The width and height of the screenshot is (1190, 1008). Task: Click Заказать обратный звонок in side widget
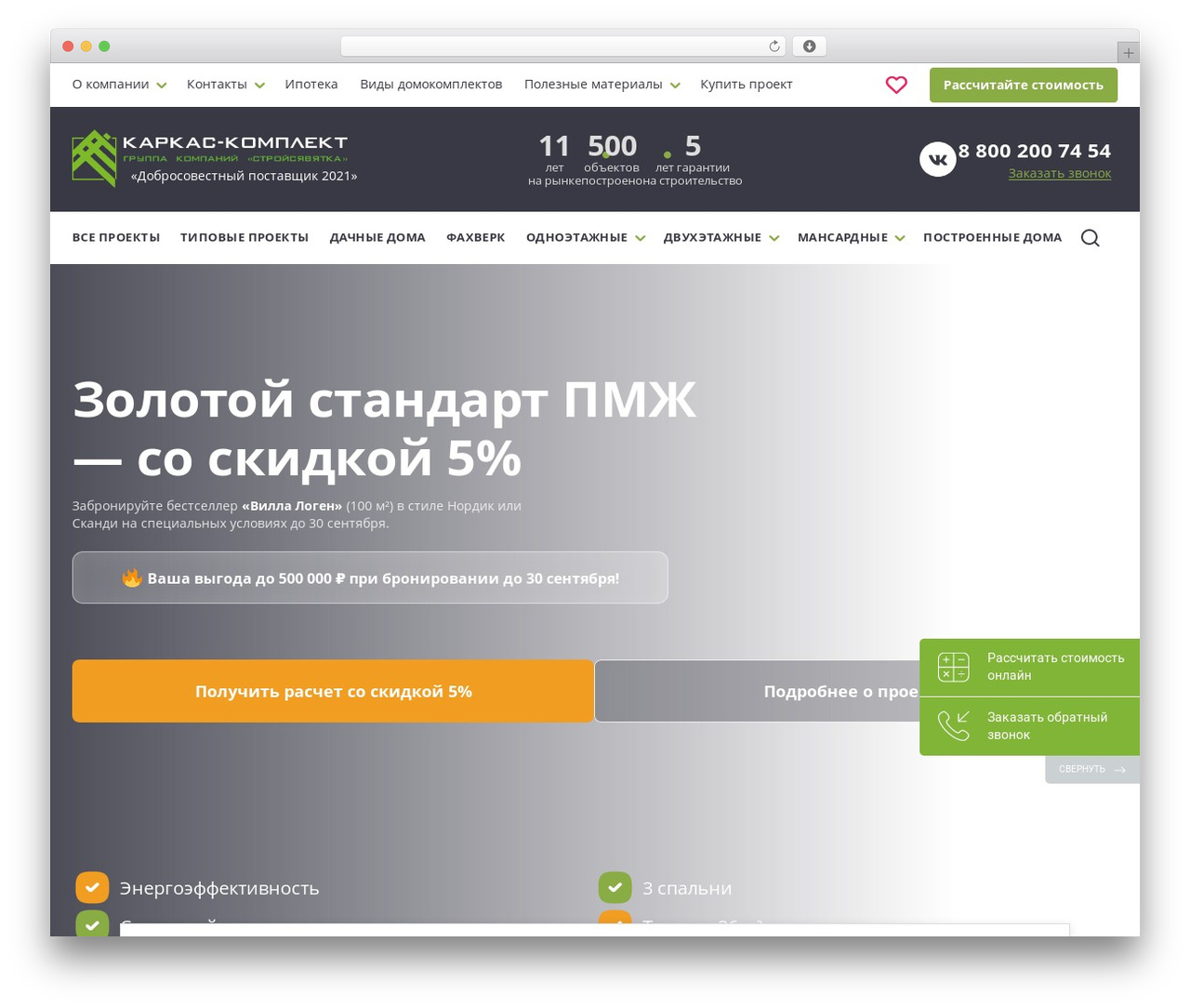(1029, 726)
